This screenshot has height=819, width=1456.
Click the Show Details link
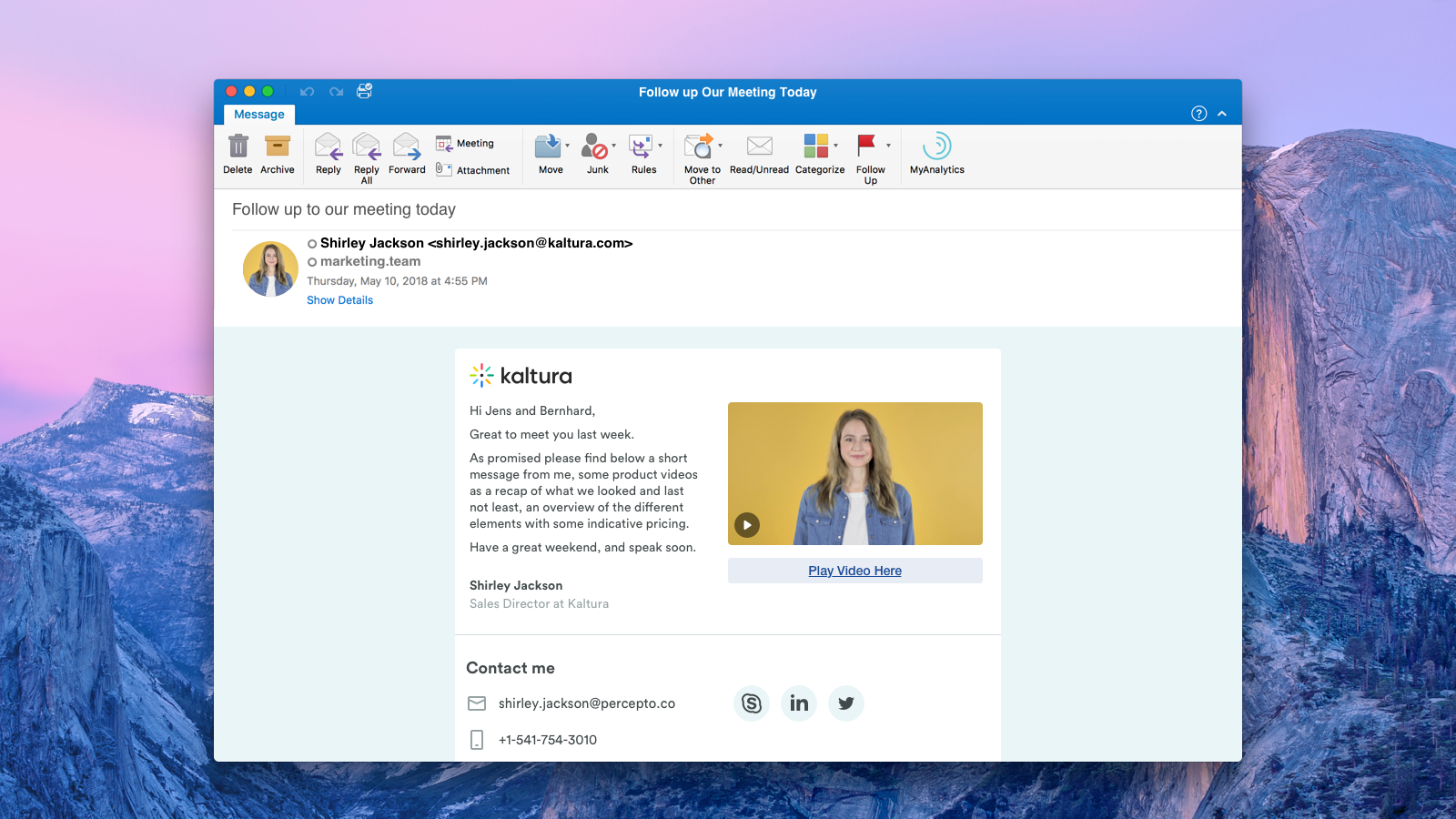click(x=339, y=300)
